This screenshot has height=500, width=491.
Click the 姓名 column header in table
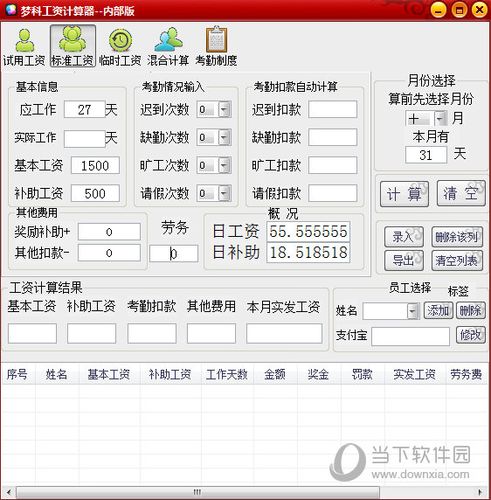57,374
